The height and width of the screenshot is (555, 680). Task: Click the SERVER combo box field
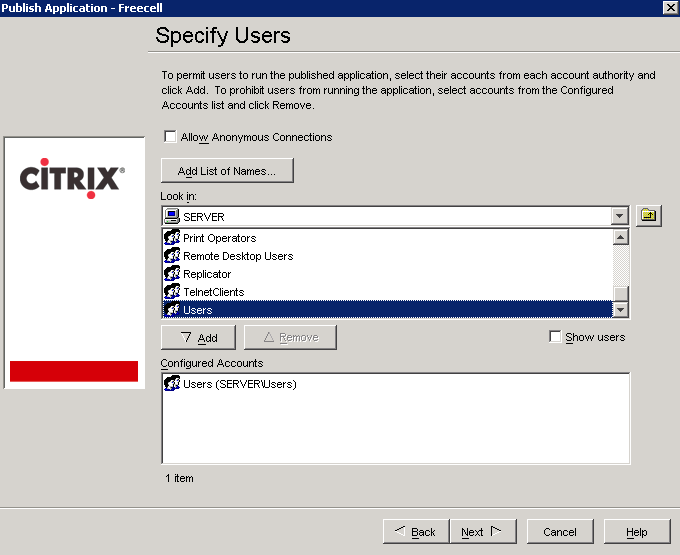click(x=395, y=216)
